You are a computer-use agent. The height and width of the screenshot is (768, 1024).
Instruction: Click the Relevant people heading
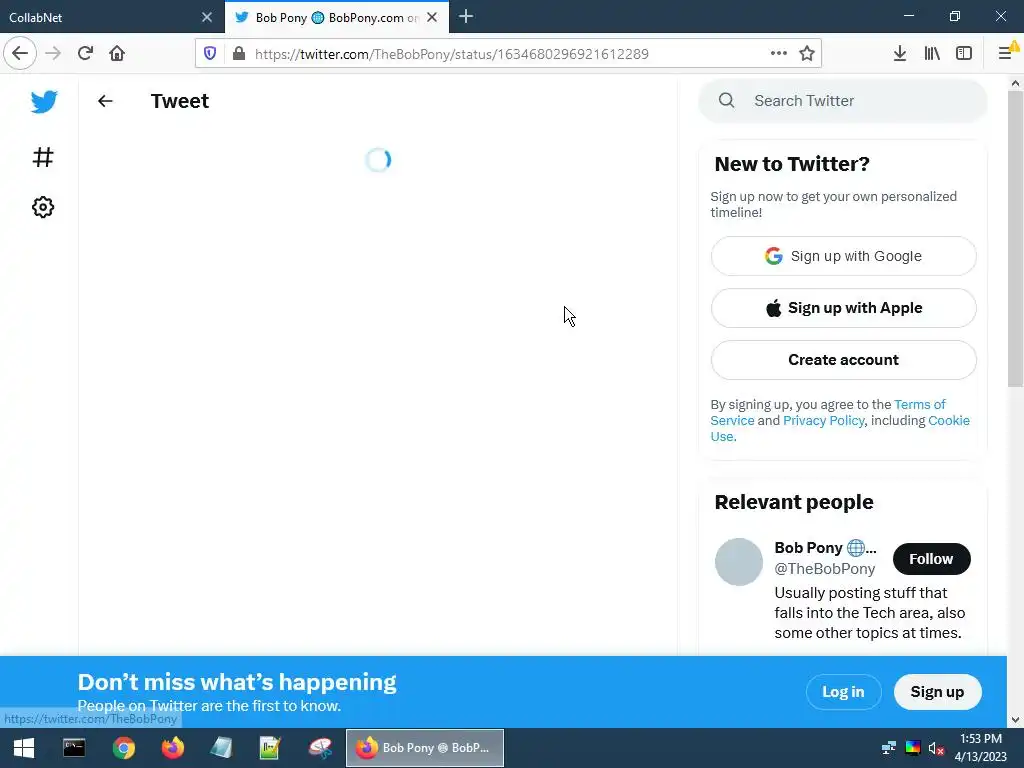click(794, 502)
